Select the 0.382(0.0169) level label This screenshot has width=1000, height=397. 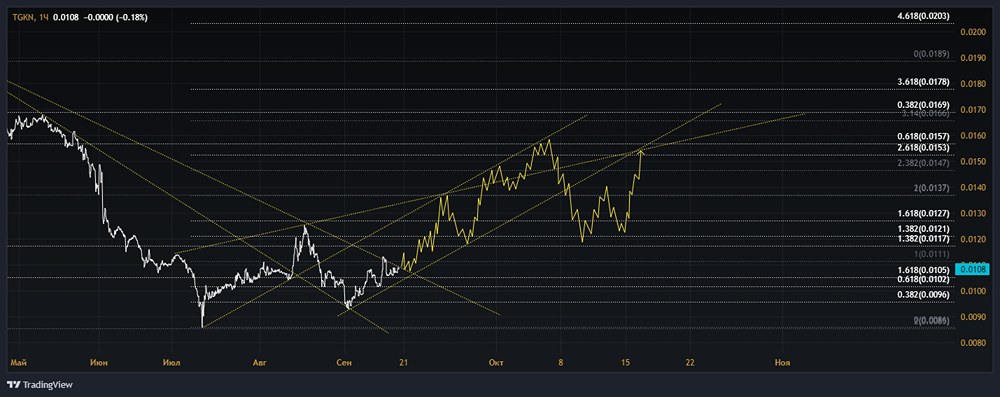tap(923, 105)
